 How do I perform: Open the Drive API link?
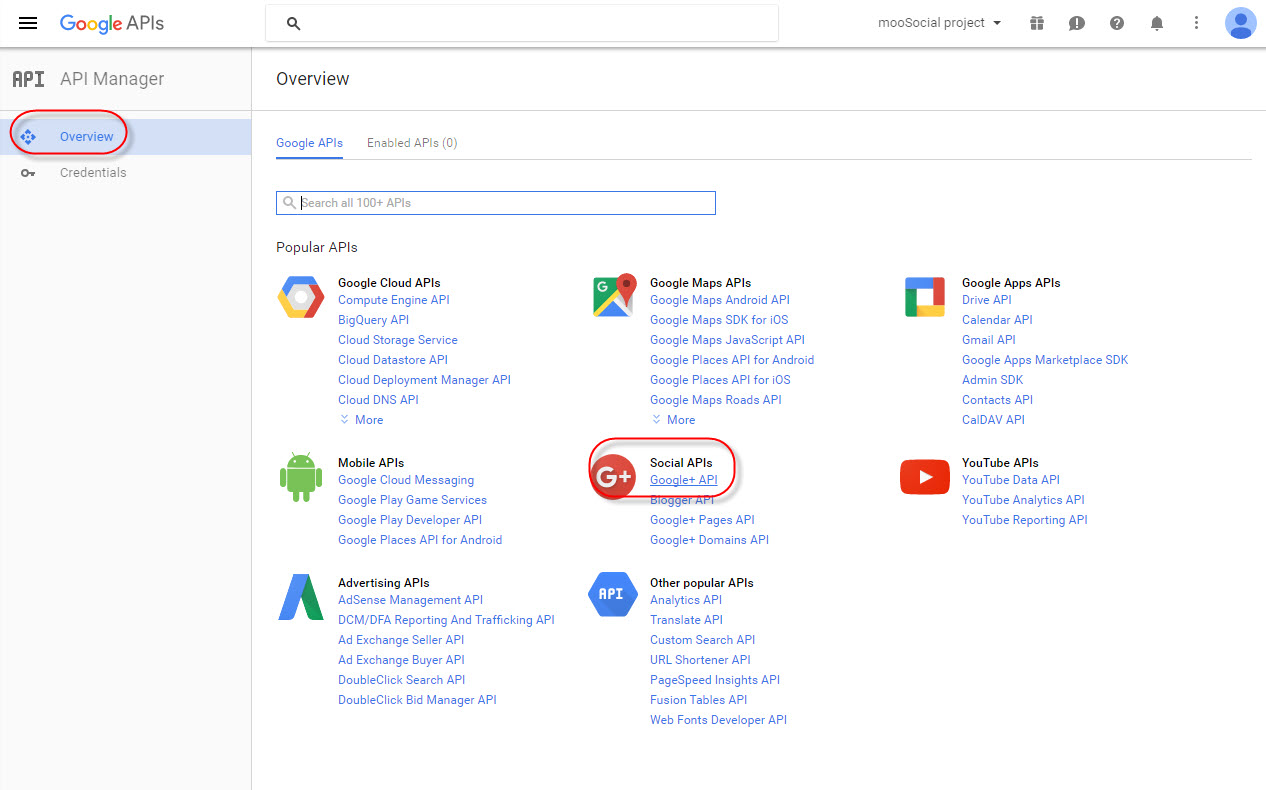click(987, 299)
